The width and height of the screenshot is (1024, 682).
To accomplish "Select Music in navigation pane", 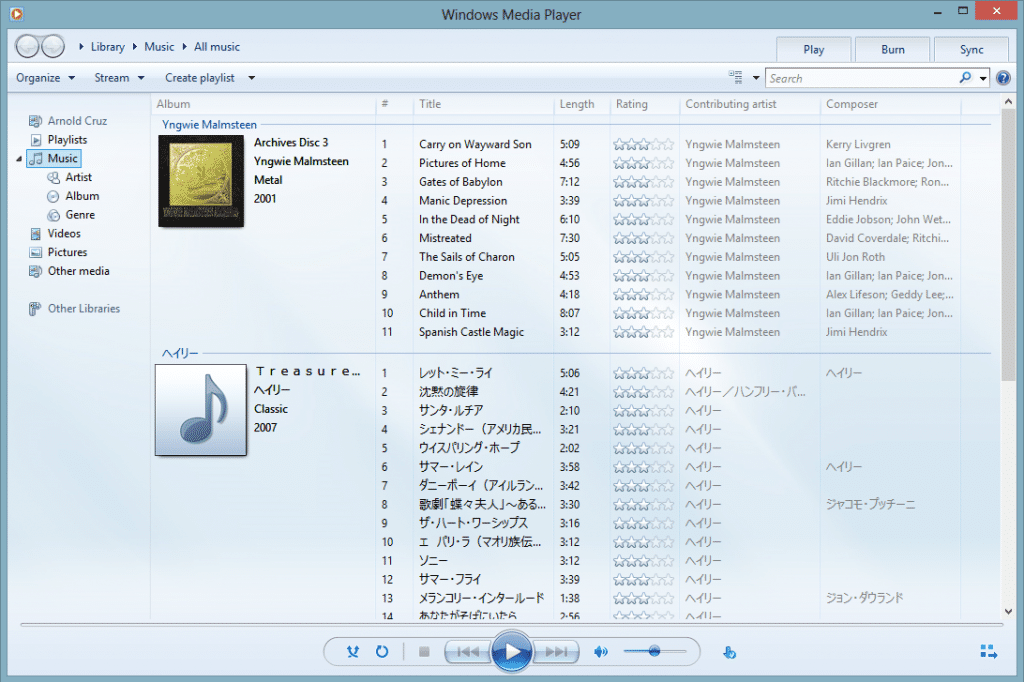I will (54, 158).
